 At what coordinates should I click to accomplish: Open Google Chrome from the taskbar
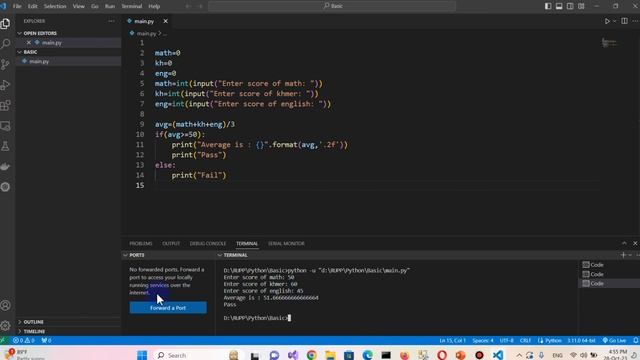[x=311, y=355]
